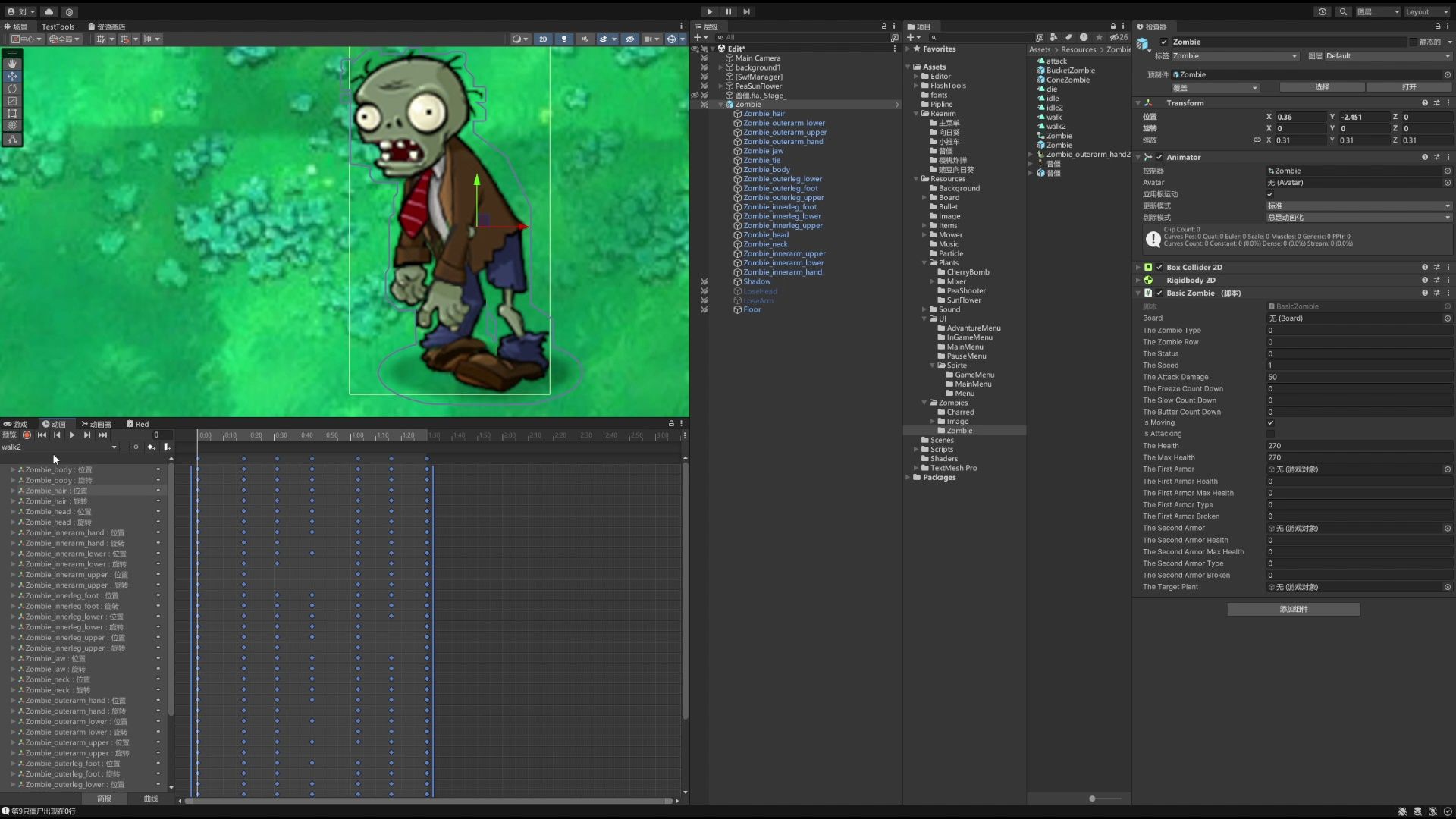Toggle 2D scene view mode

(543, 39)
